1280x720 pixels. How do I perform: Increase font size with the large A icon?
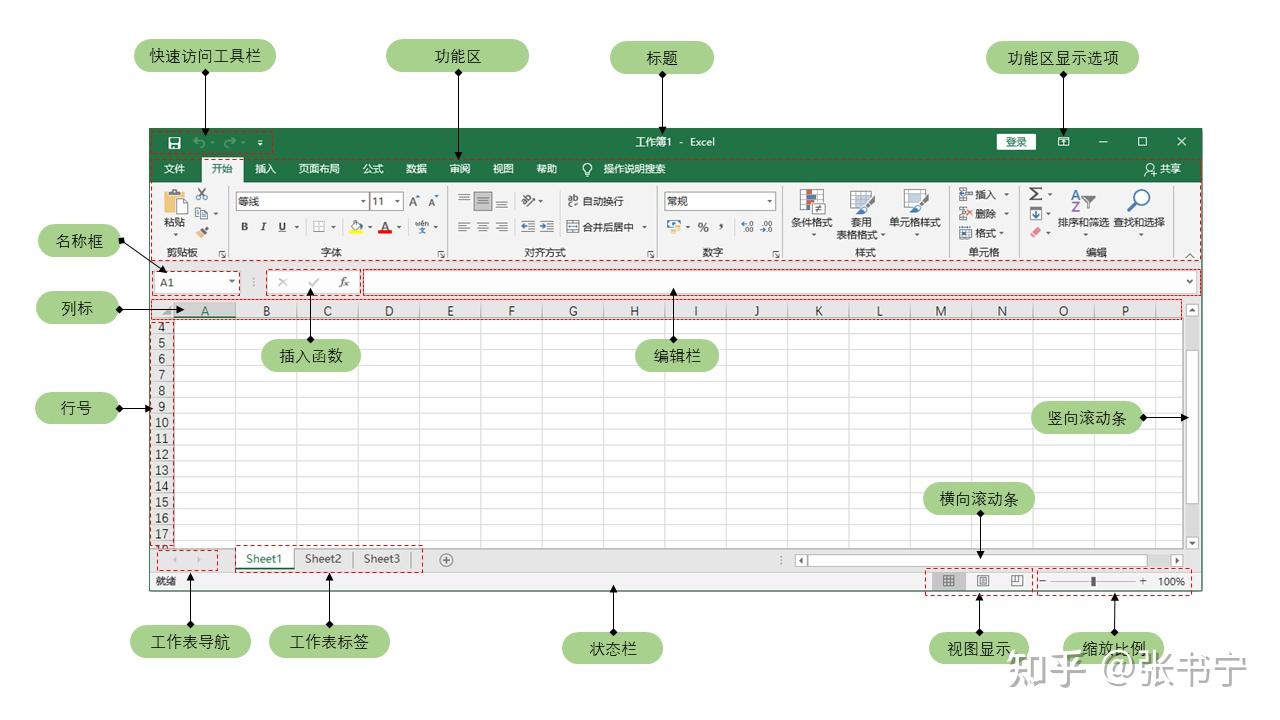coord(414,201)
